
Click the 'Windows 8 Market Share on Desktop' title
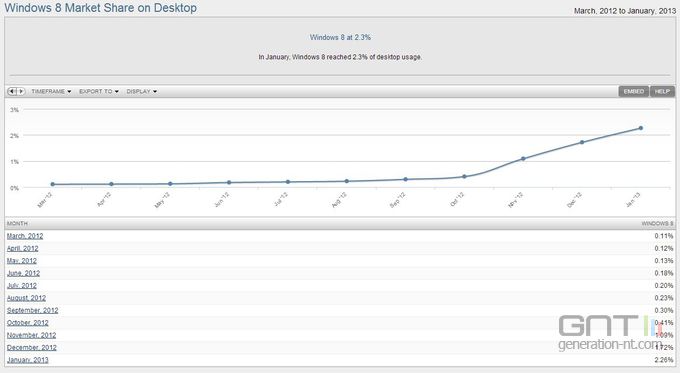(x=101, y=8)
